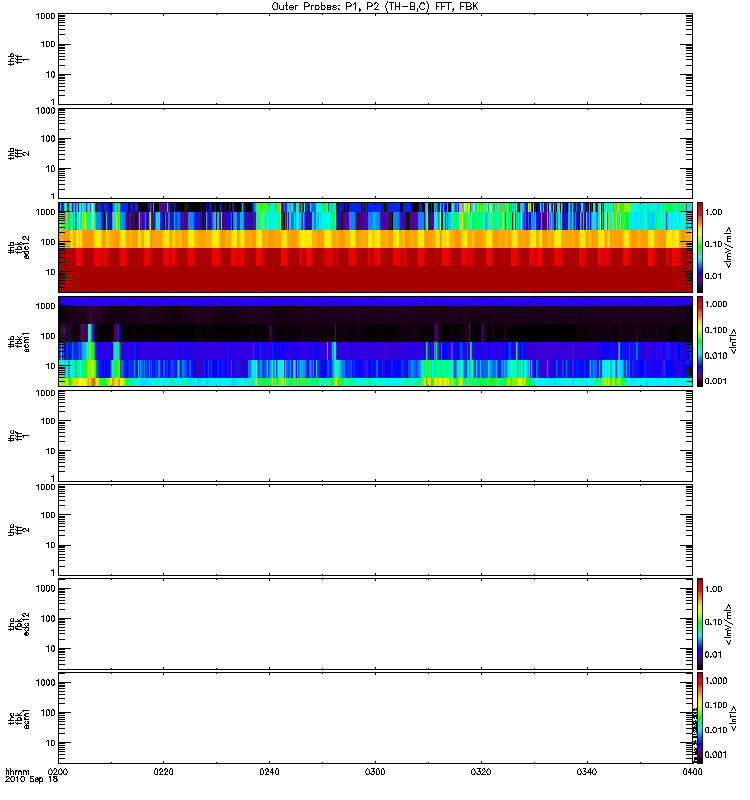Screen dimensions: 750x800
Task: Click the '0220' time axis label
Action: click(163, 772)
